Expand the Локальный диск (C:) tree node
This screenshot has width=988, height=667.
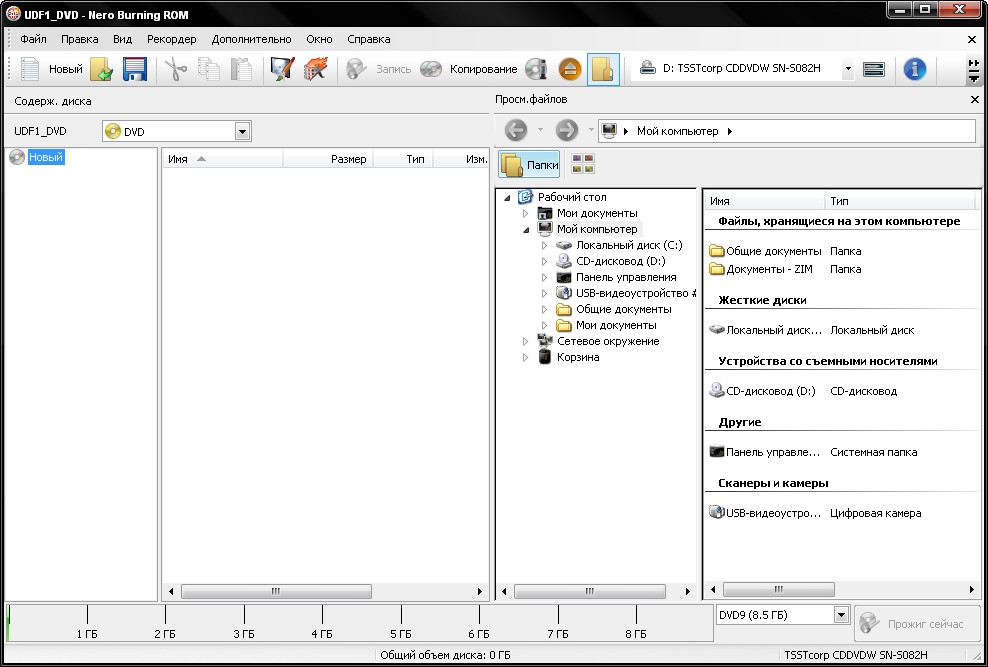click(x=545, y=245)
